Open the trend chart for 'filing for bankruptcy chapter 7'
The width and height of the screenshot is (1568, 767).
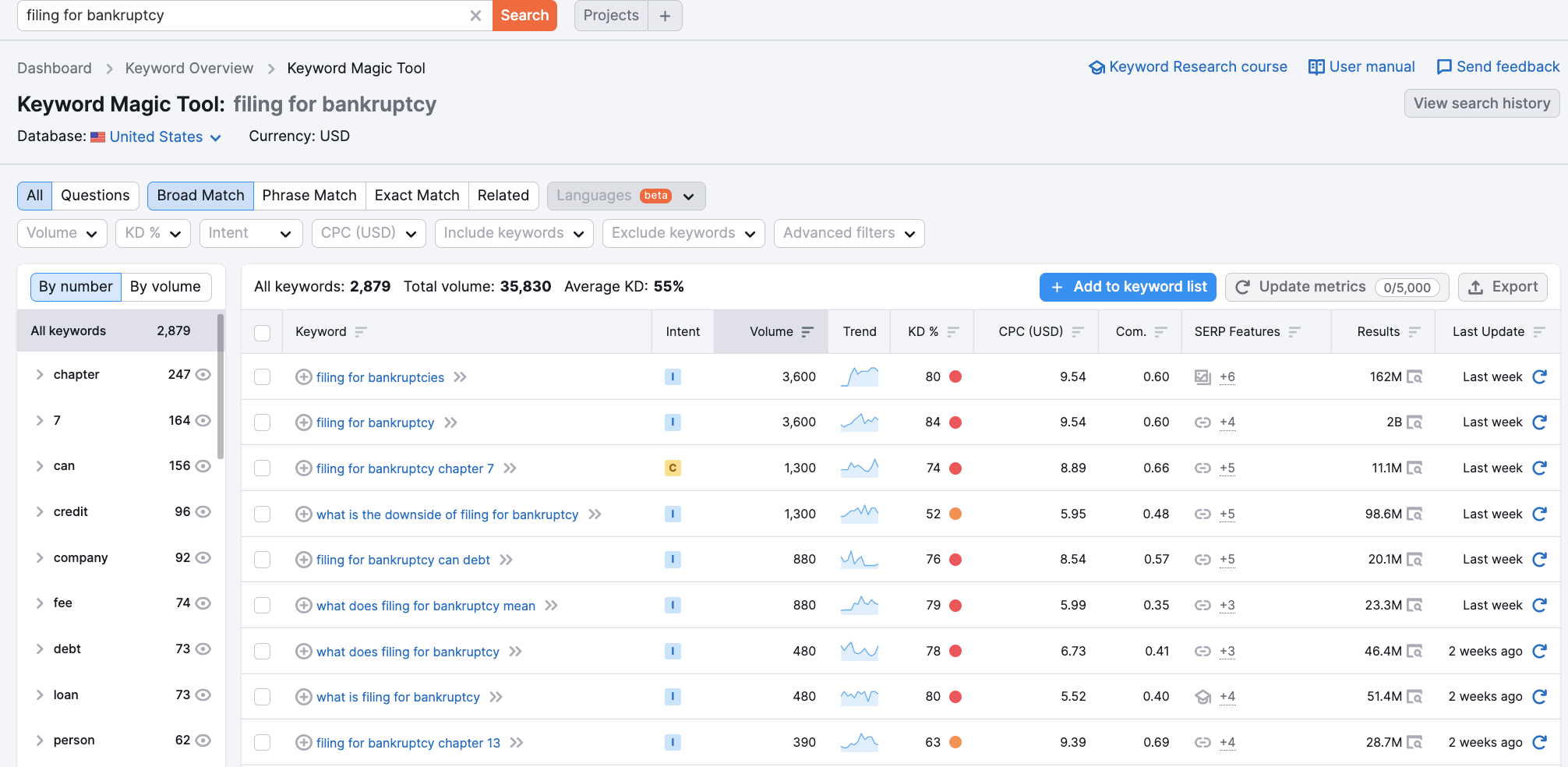(x=860, y=468)
